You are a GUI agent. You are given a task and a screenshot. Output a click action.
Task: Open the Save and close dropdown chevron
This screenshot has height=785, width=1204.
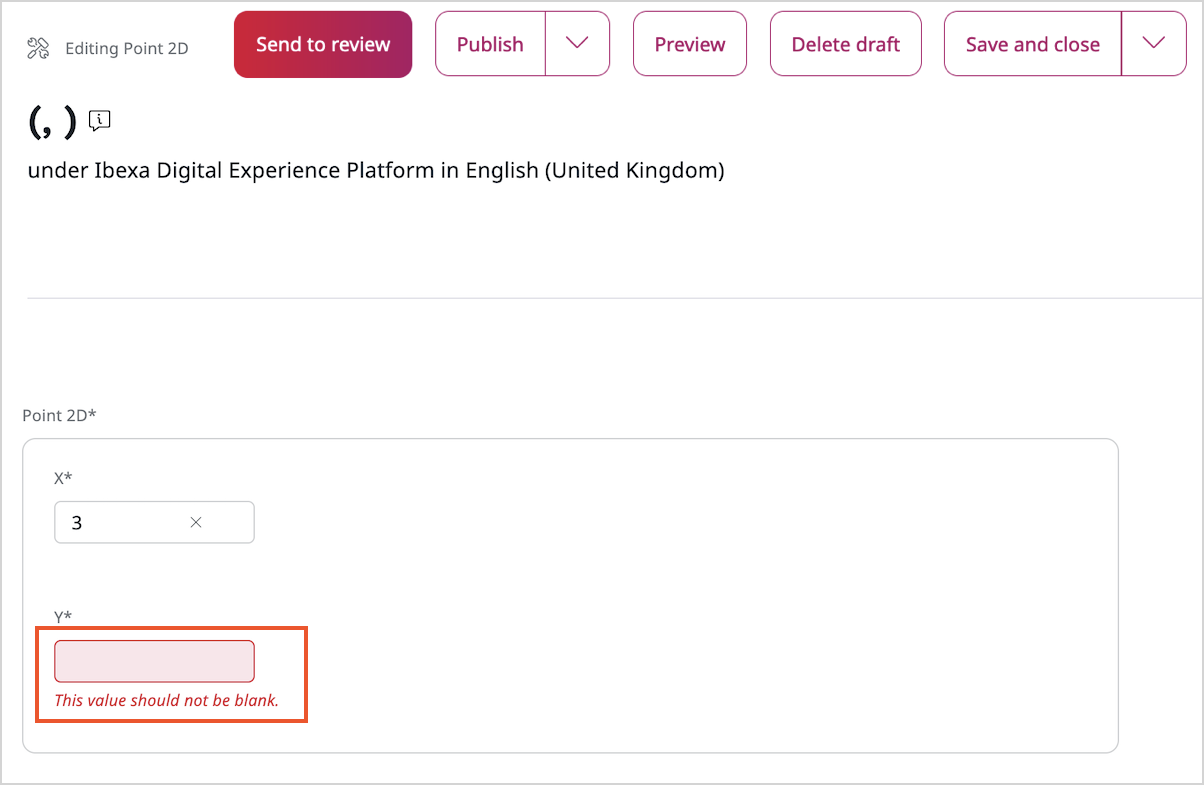pyautogui.click(x=1153, y=44)
